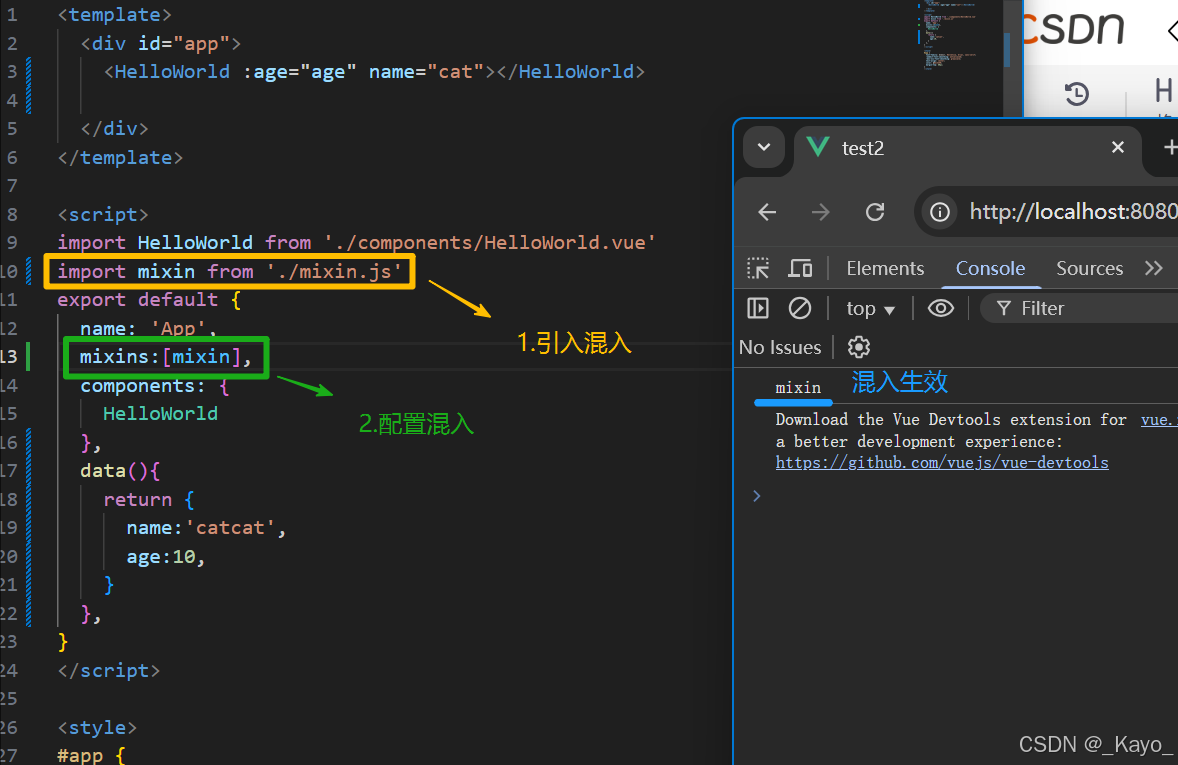Click the CSDN logo
This screenshot has width=1178, height=765.
(x=1073, y=30)
